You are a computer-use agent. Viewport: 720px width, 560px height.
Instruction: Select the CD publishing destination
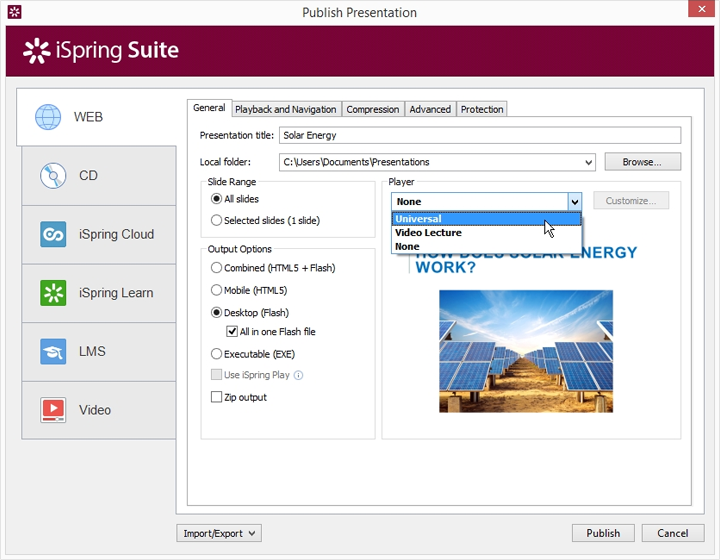pos(99,176)
